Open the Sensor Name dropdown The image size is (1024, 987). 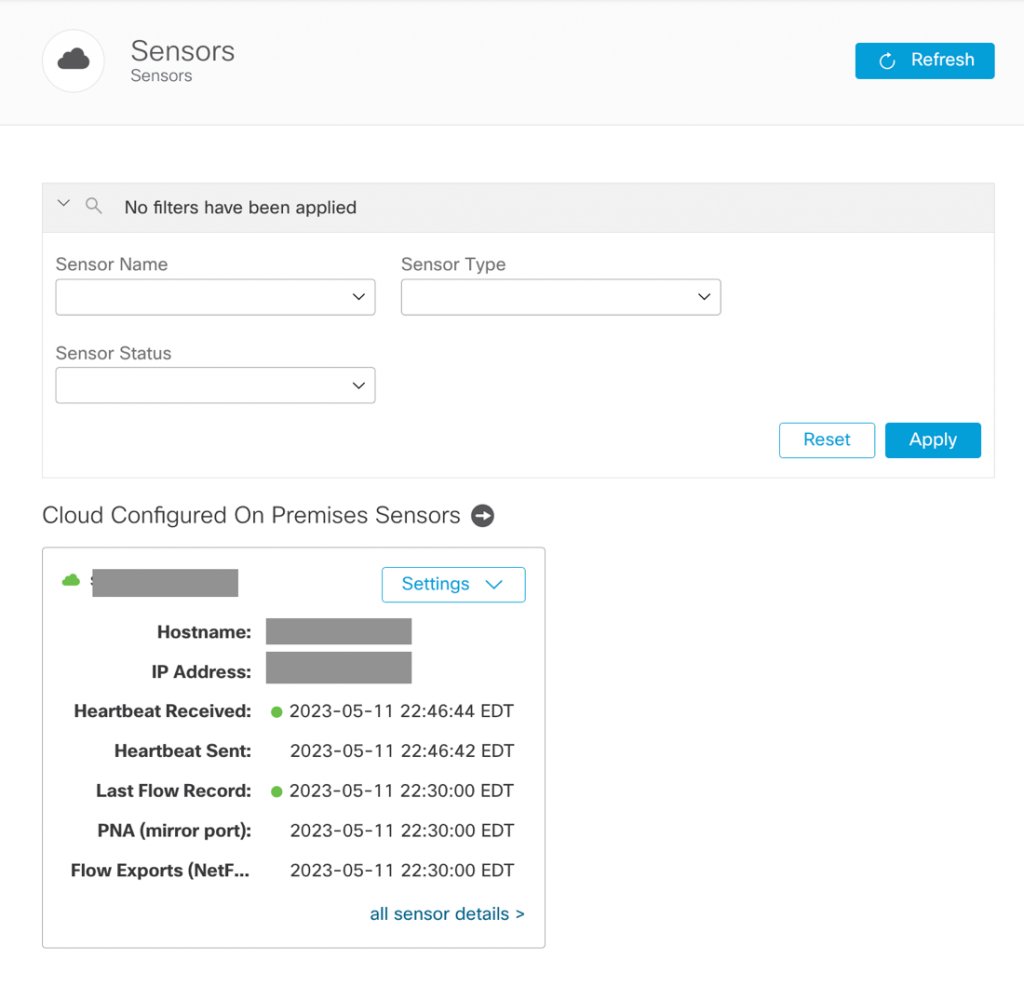[x=215, y=297]
